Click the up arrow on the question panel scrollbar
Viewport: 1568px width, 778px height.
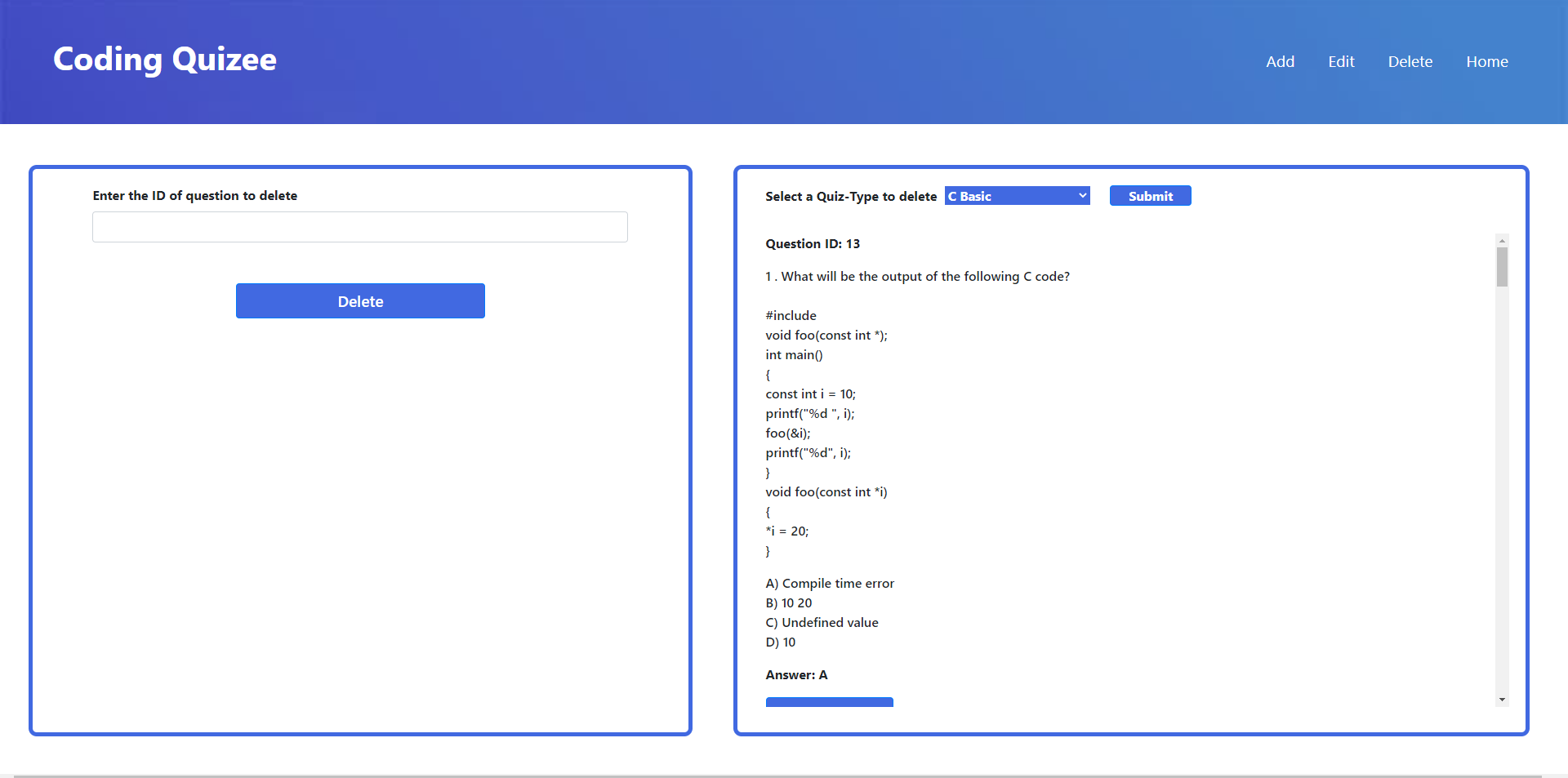click(1502, 240)
